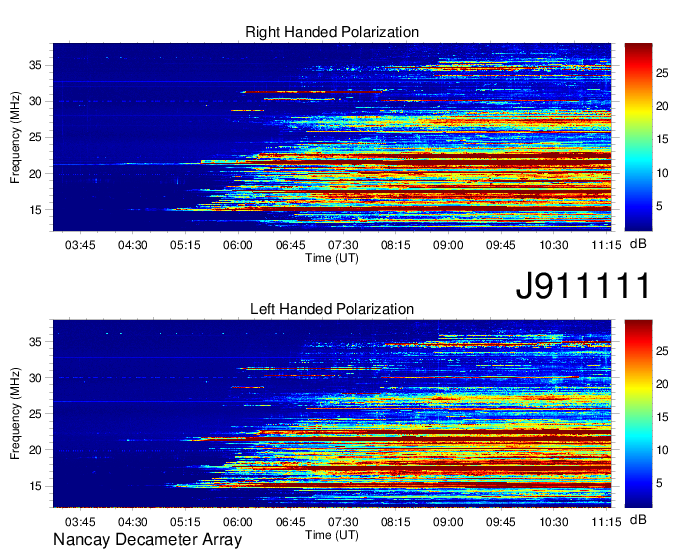Click 15 value on Left Handed color bar
Viewport: 680px width, 552px height.
662,417
